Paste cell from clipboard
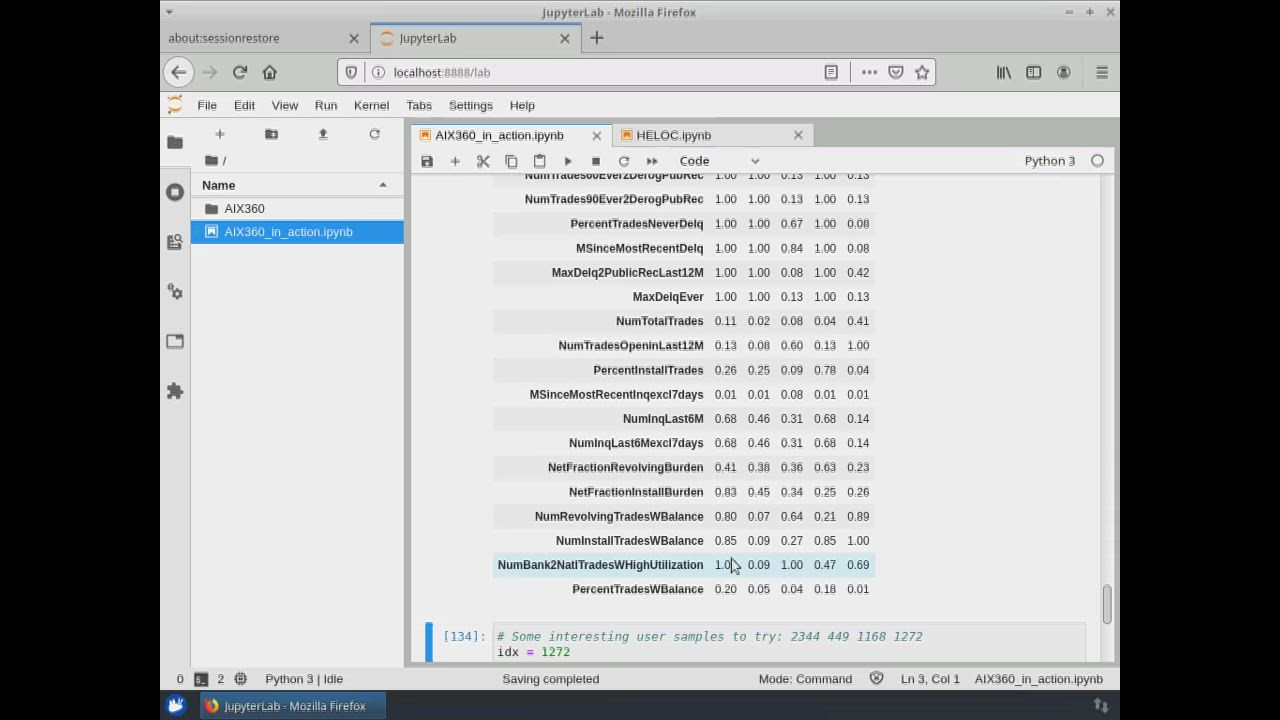1280x720 pixels. click(x=539, y=161)
